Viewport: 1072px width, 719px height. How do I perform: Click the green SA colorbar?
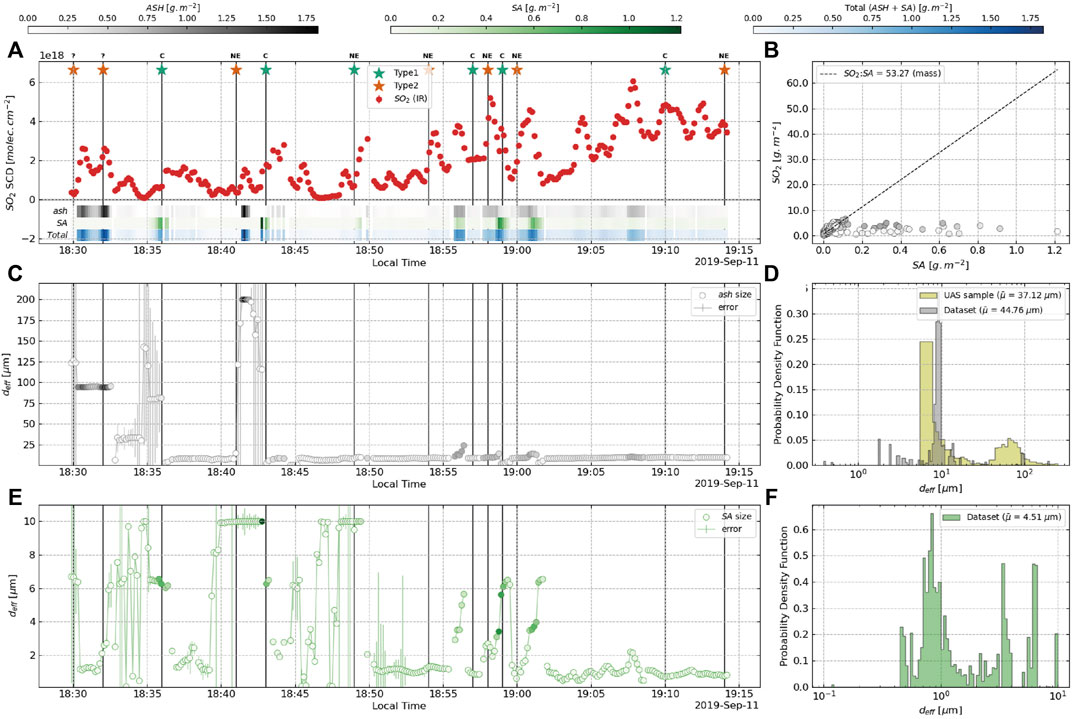(535, 29)
